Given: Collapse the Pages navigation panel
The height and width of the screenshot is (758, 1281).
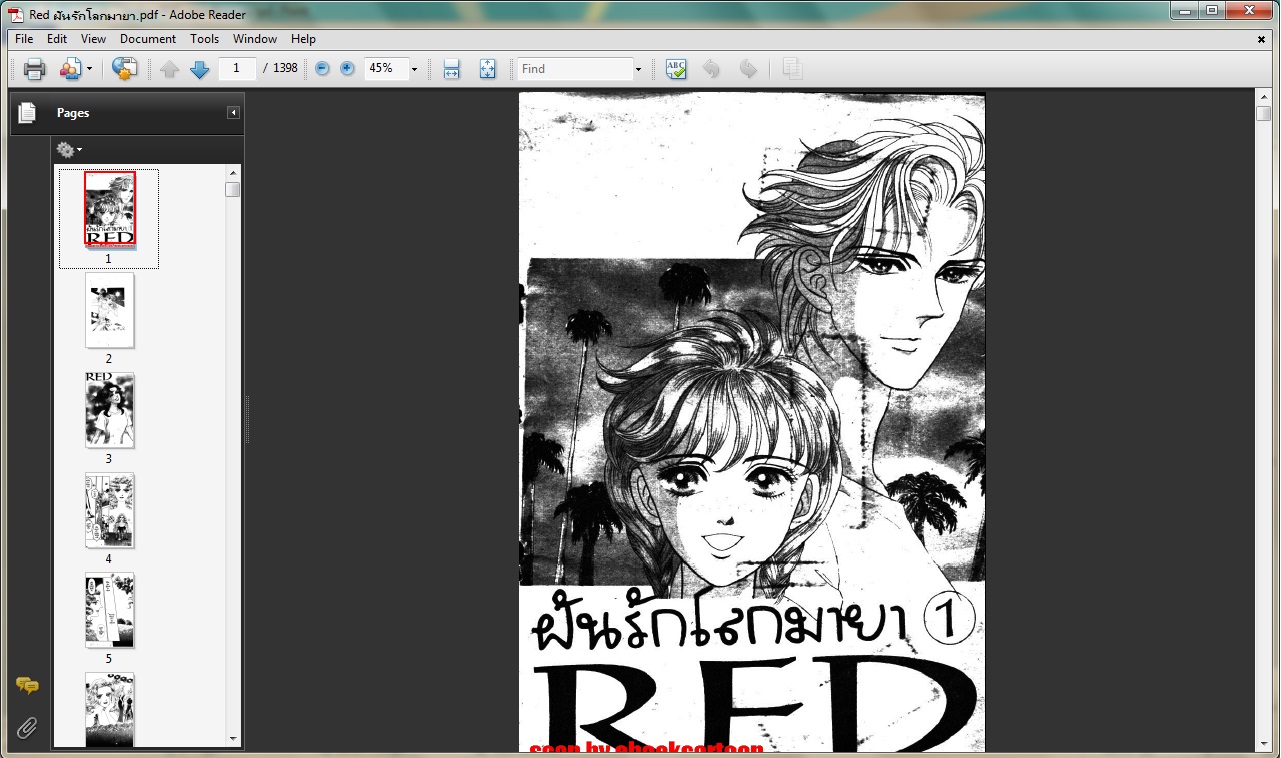Looking at the screenshot, I should 233,113.
